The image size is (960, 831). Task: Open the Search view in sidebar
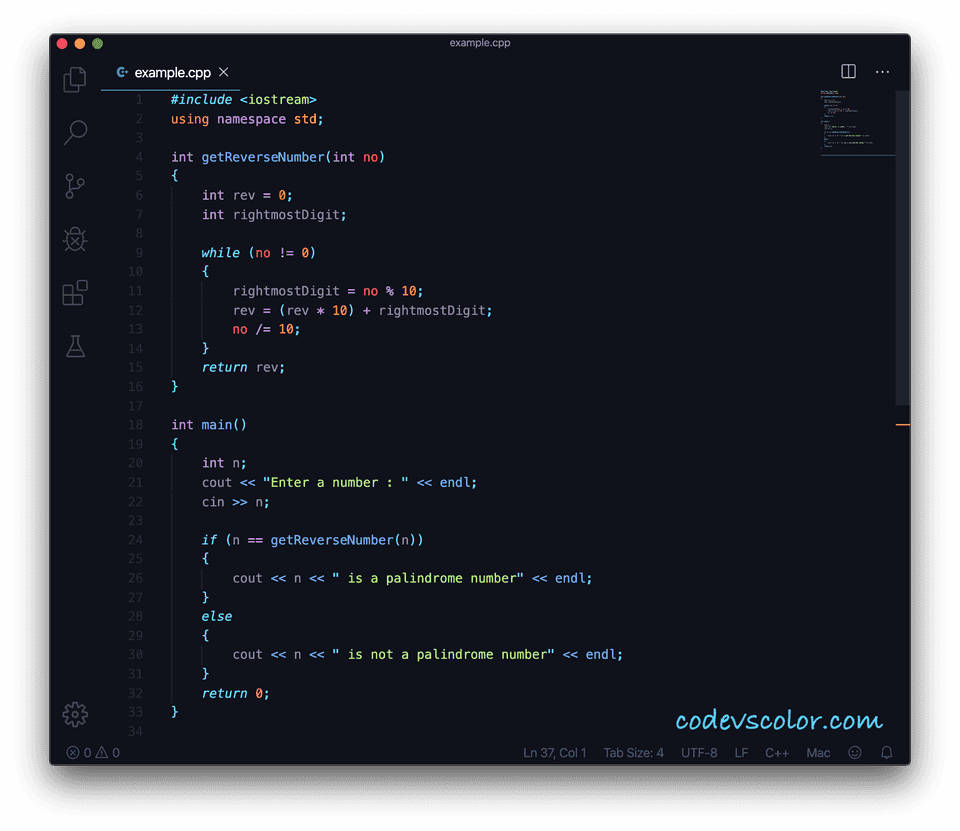75,132
